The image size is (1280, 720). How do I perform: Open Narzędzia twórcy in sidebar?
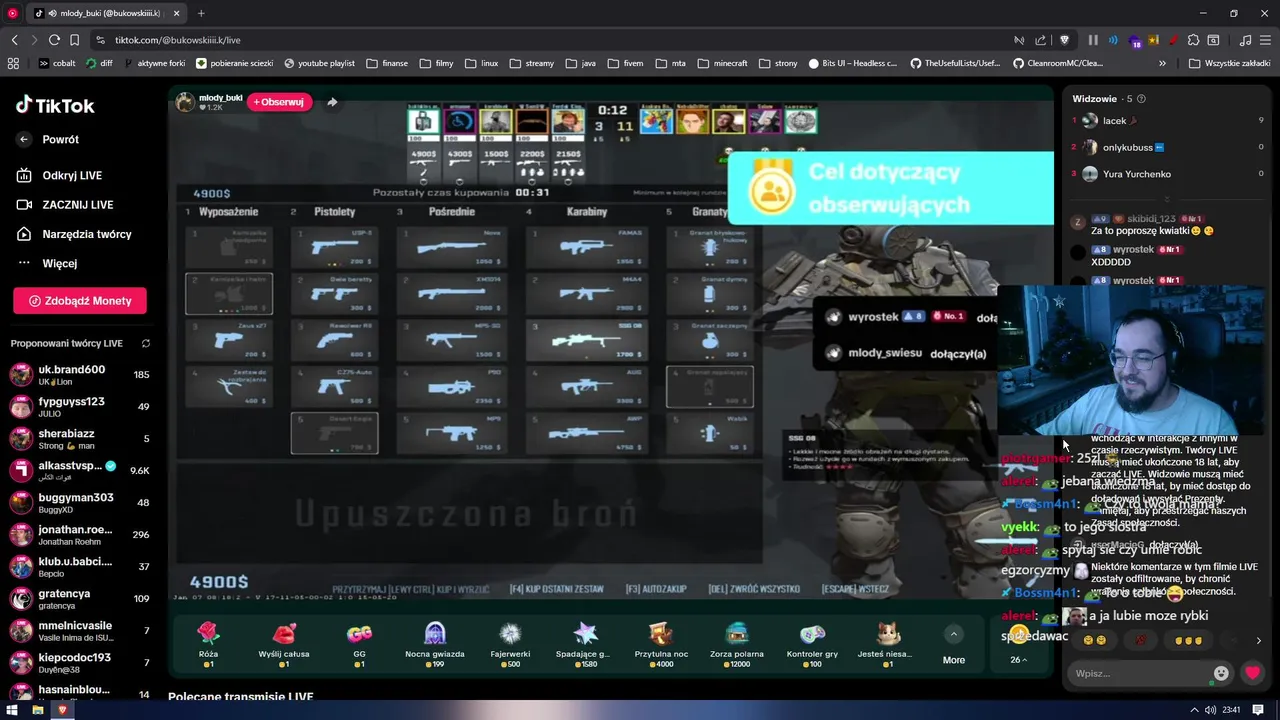coord(86,234)
